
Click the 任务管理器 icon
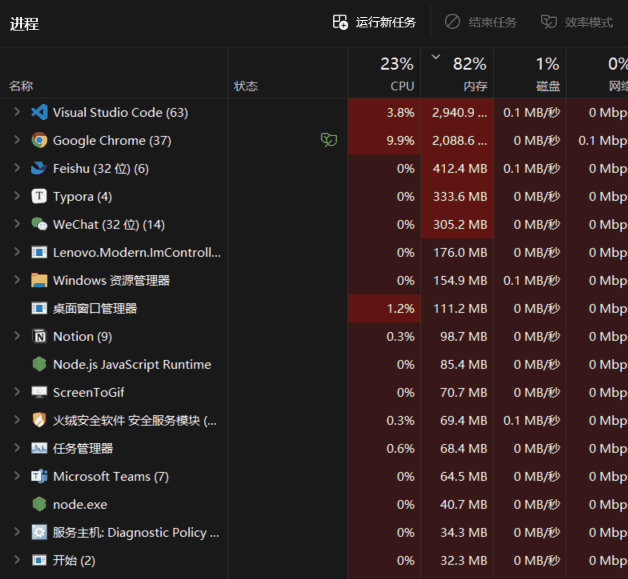39,448
